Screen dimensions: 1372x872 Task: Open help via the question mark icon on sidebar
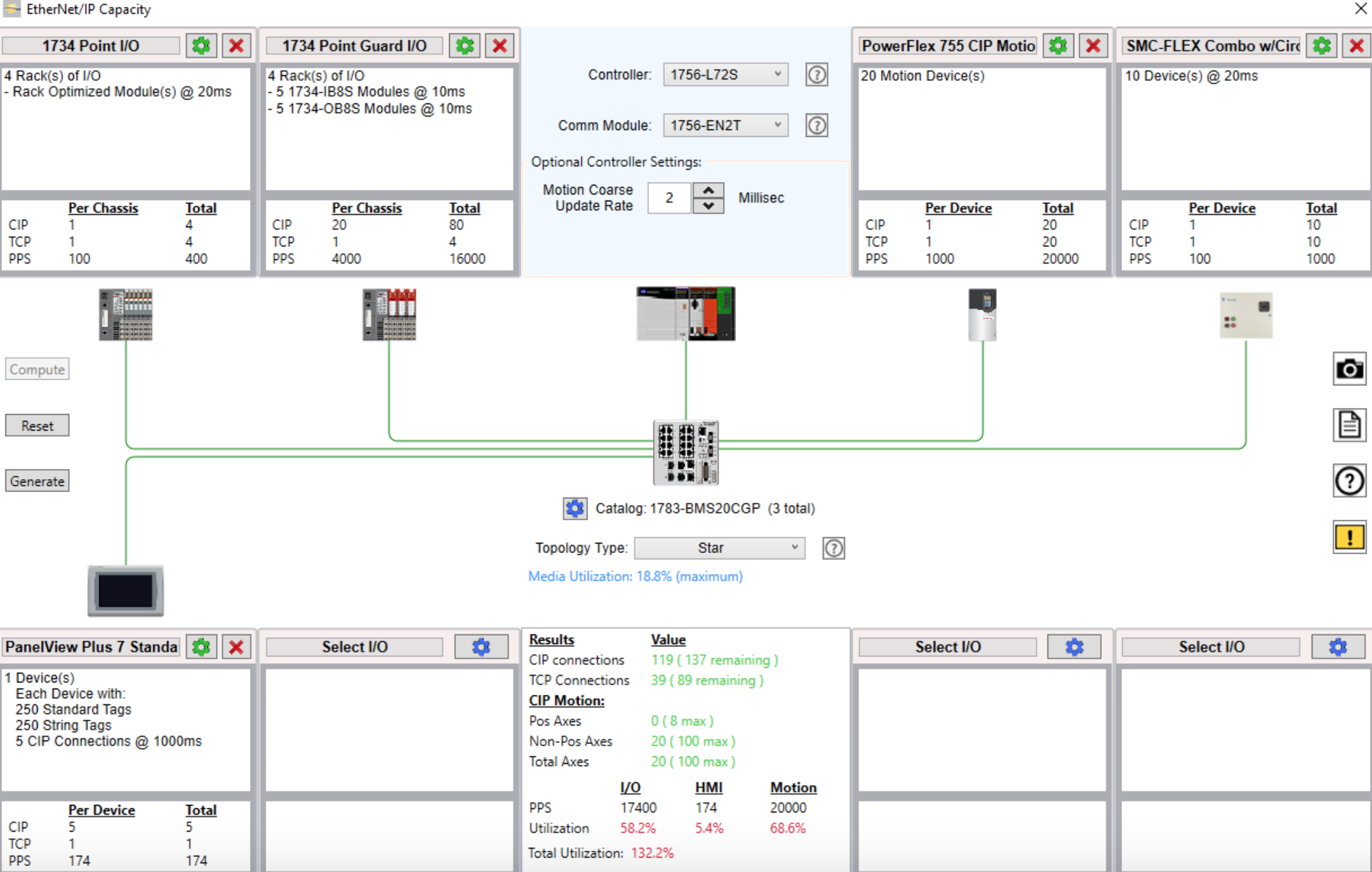click(1348, 480)
